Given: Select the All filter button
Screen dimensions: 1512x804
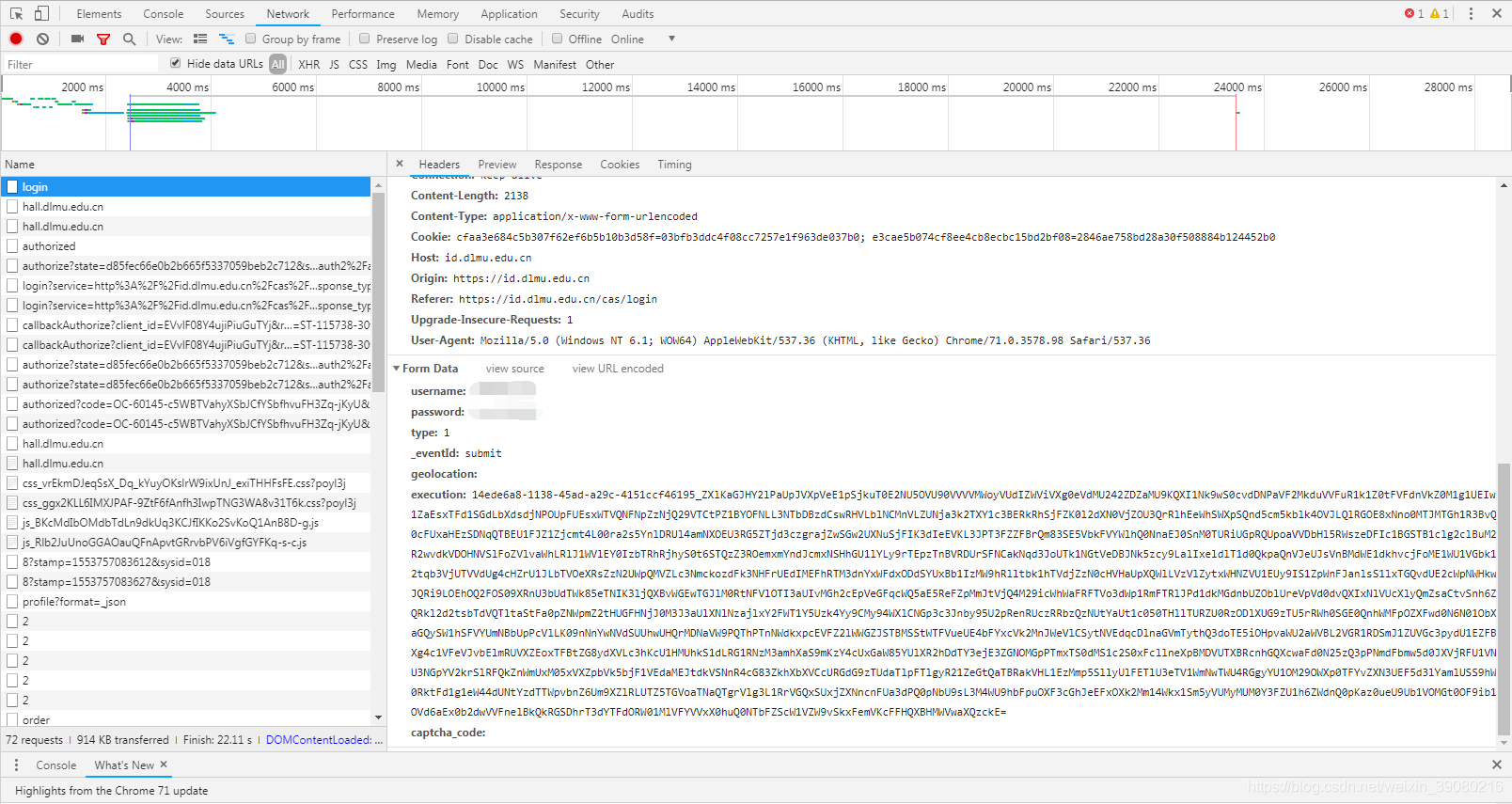Looking at the screenshot, I should (277, 64).
